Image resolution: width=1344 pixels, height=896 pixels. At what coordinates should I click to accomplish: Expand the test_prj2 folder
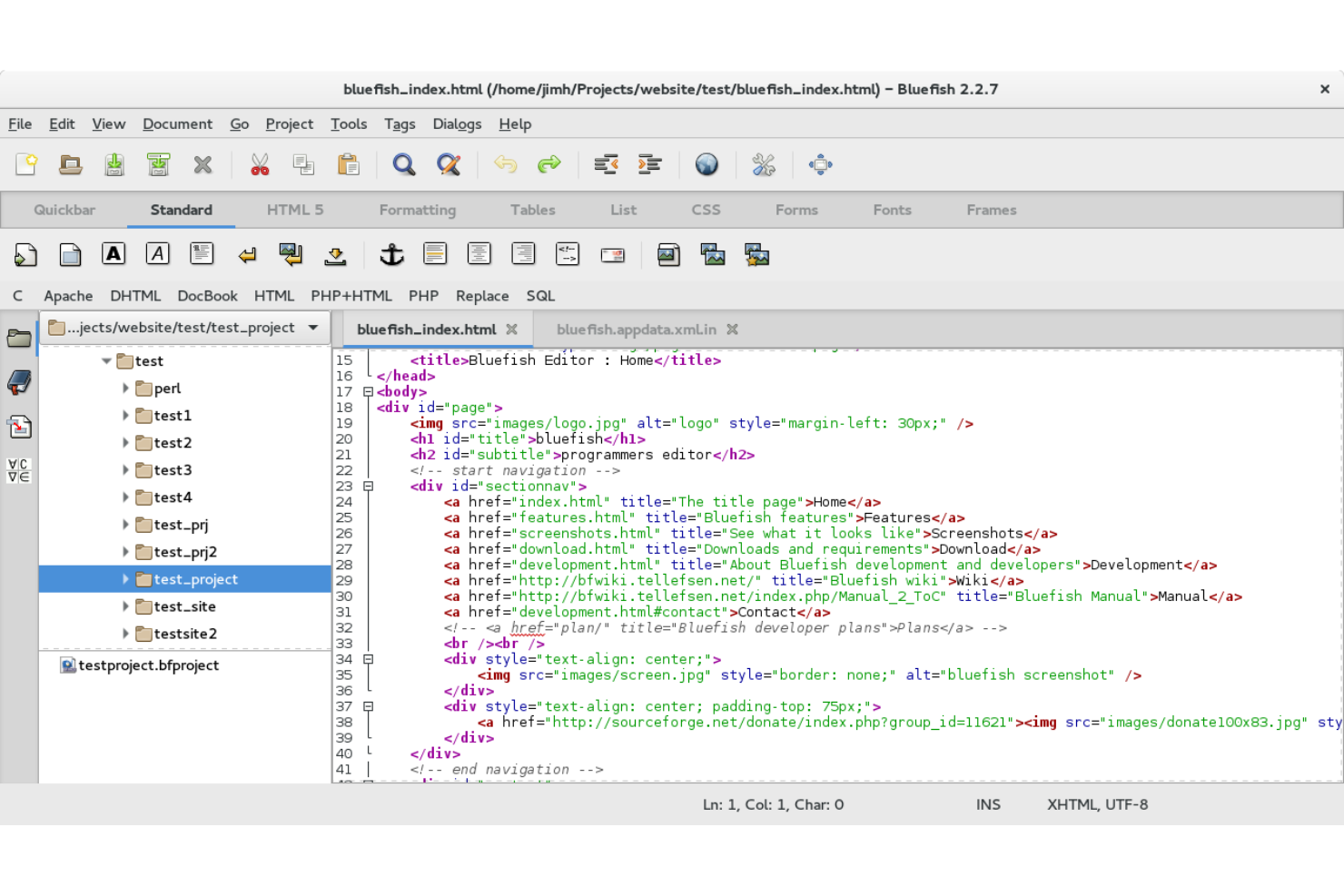[125, 552]
